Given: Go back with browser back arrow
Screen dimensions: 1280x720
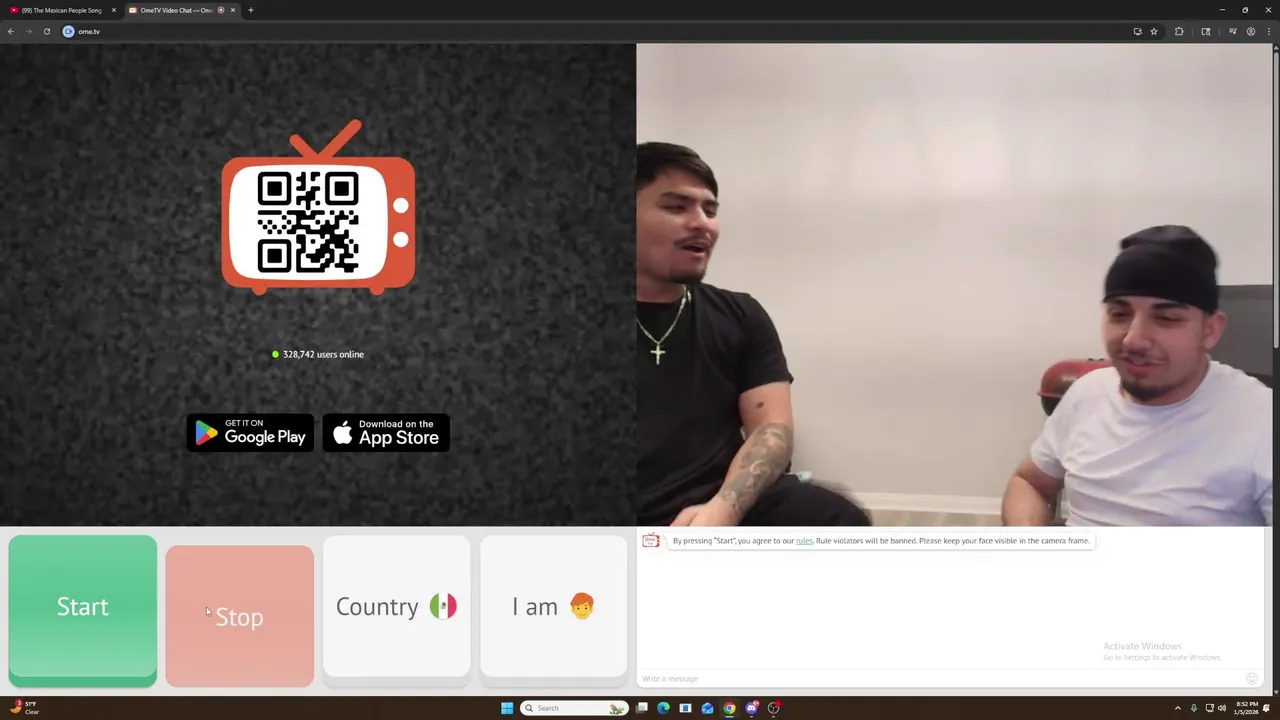Looking at the screenshot, I should coord(11,31).
